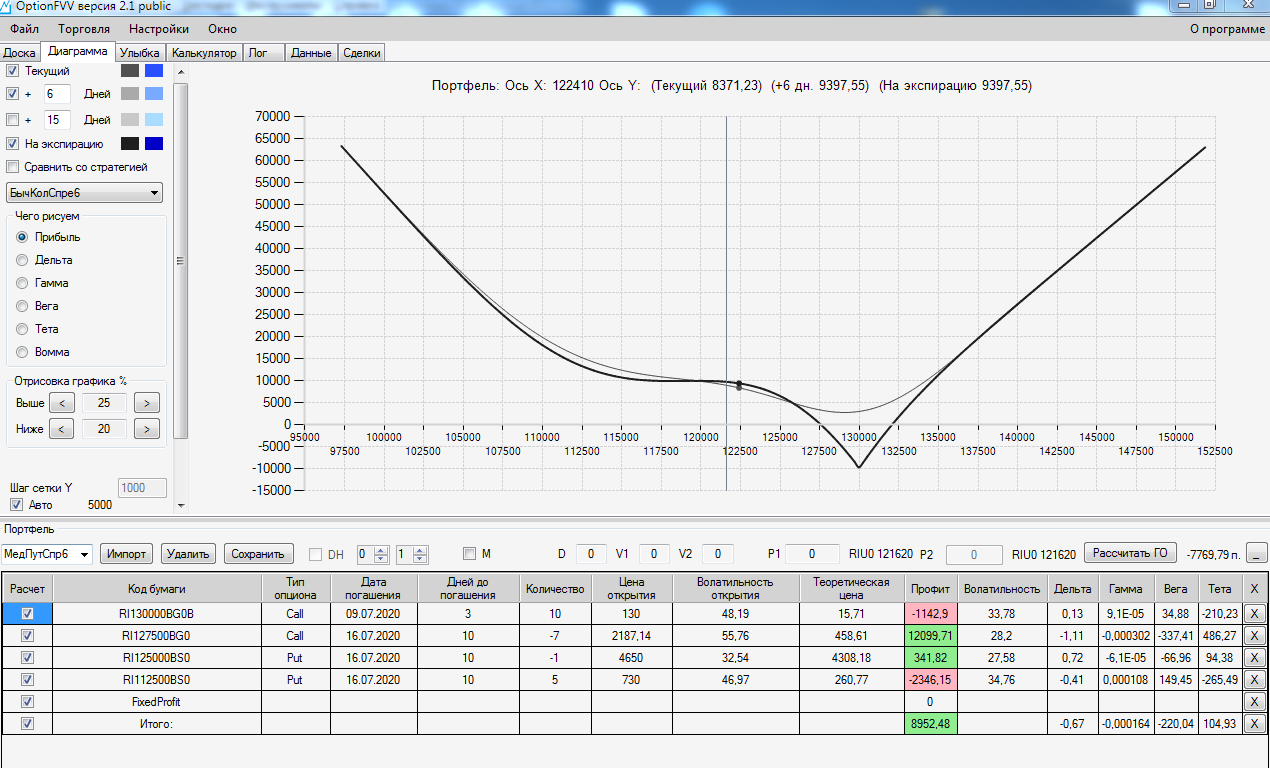This screenshot has height=768, width=1270.
Task: Delete the RI130000BG0B row with its X button
Action: [x=1254, y=614]
